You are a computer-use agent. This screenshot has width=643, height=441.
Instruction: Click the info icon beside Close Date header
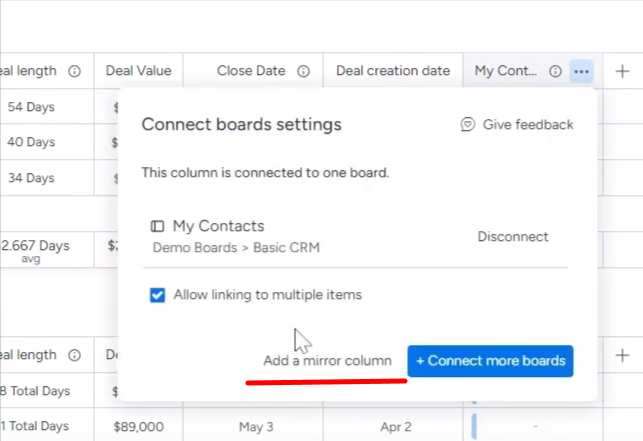pyautogui.click(x=303, y=71)
